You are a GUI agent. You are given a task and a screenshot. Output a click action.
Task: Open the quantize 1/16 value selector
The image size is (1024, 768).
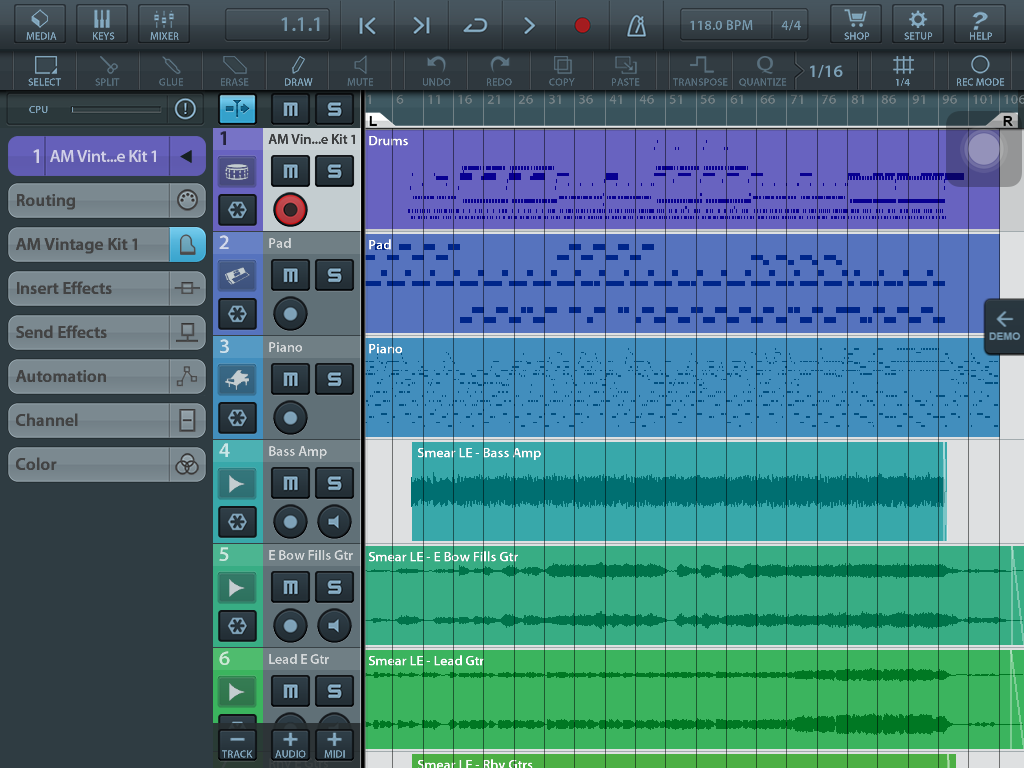point(825,71)
